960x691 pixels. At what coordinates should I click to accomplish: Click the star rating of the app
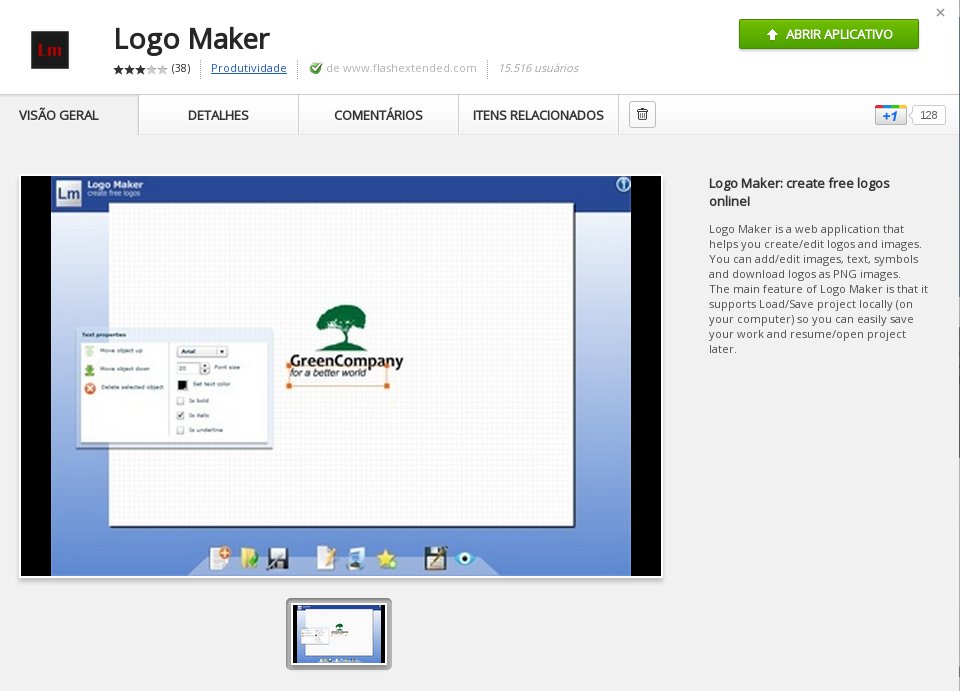[140, 69]
